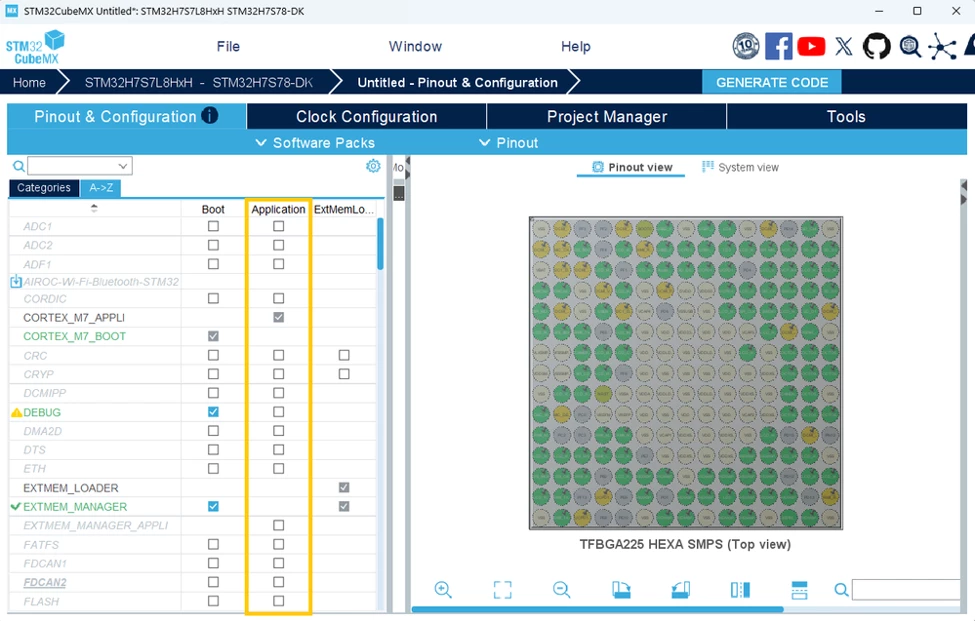Open the X (Twitter) icon link
Image resolution: width=975 pixels, height=621 pixels.
(844, 46)
